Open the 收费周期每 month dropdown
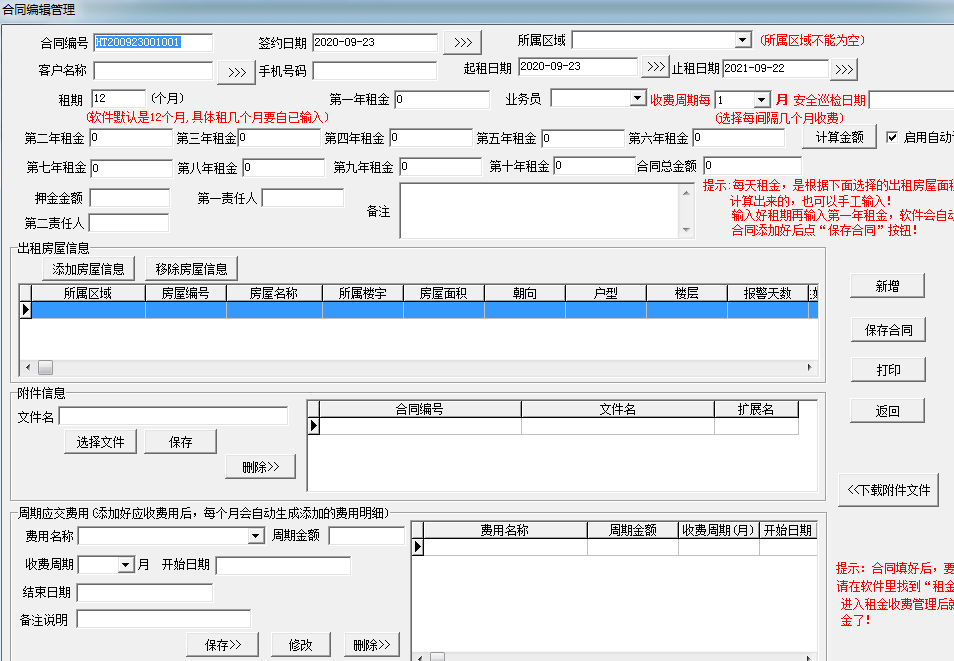Screen dimensions: 954x661 pyautogui.click(x=762, y=100)
